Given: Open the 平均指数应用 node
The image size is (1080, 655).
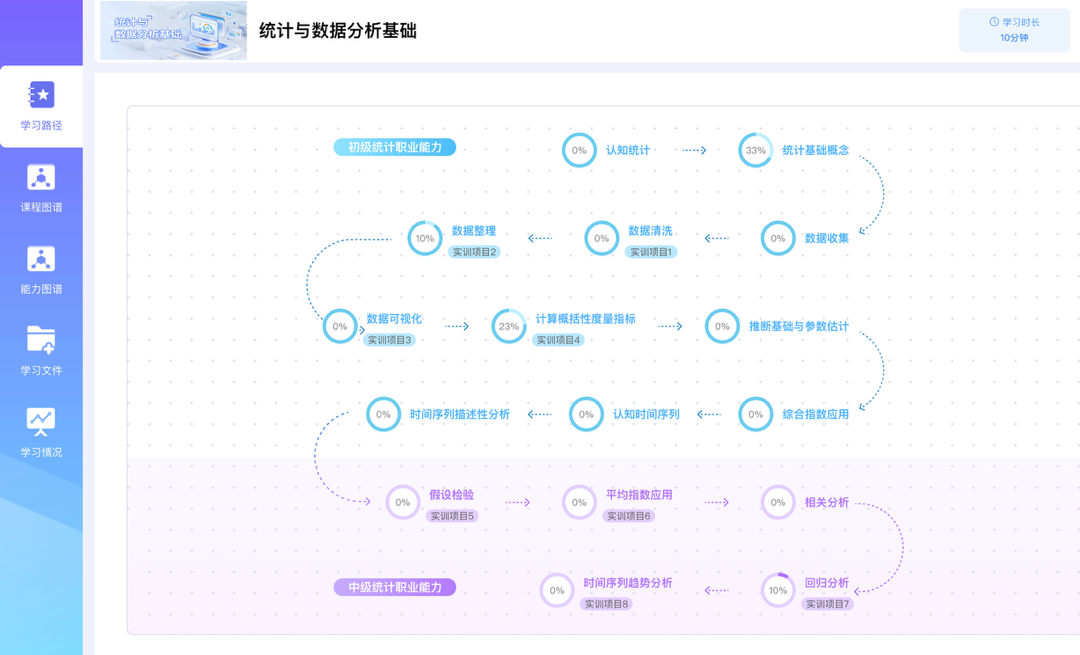Looking at the screenshot, I should (639, 495).
